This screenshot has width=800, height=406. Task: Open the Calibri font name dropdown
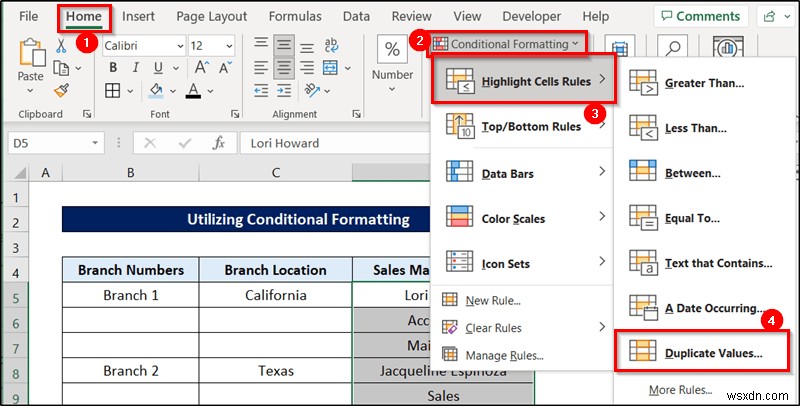click(180, 46)
